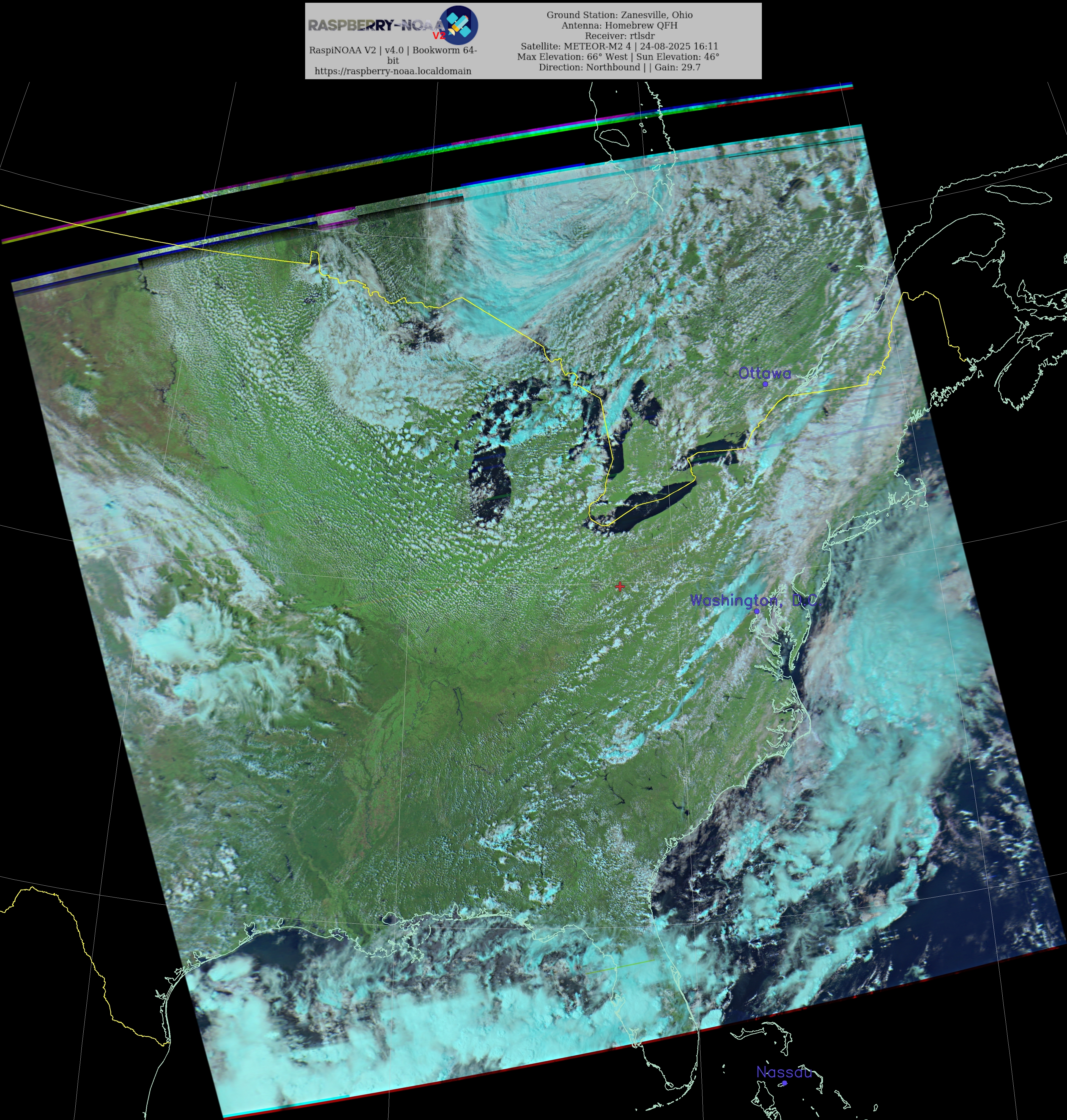This screenshot has height=1120, width=1067.
Task: Click the Direction: Northbound gain line
Action: coord(619,67)
